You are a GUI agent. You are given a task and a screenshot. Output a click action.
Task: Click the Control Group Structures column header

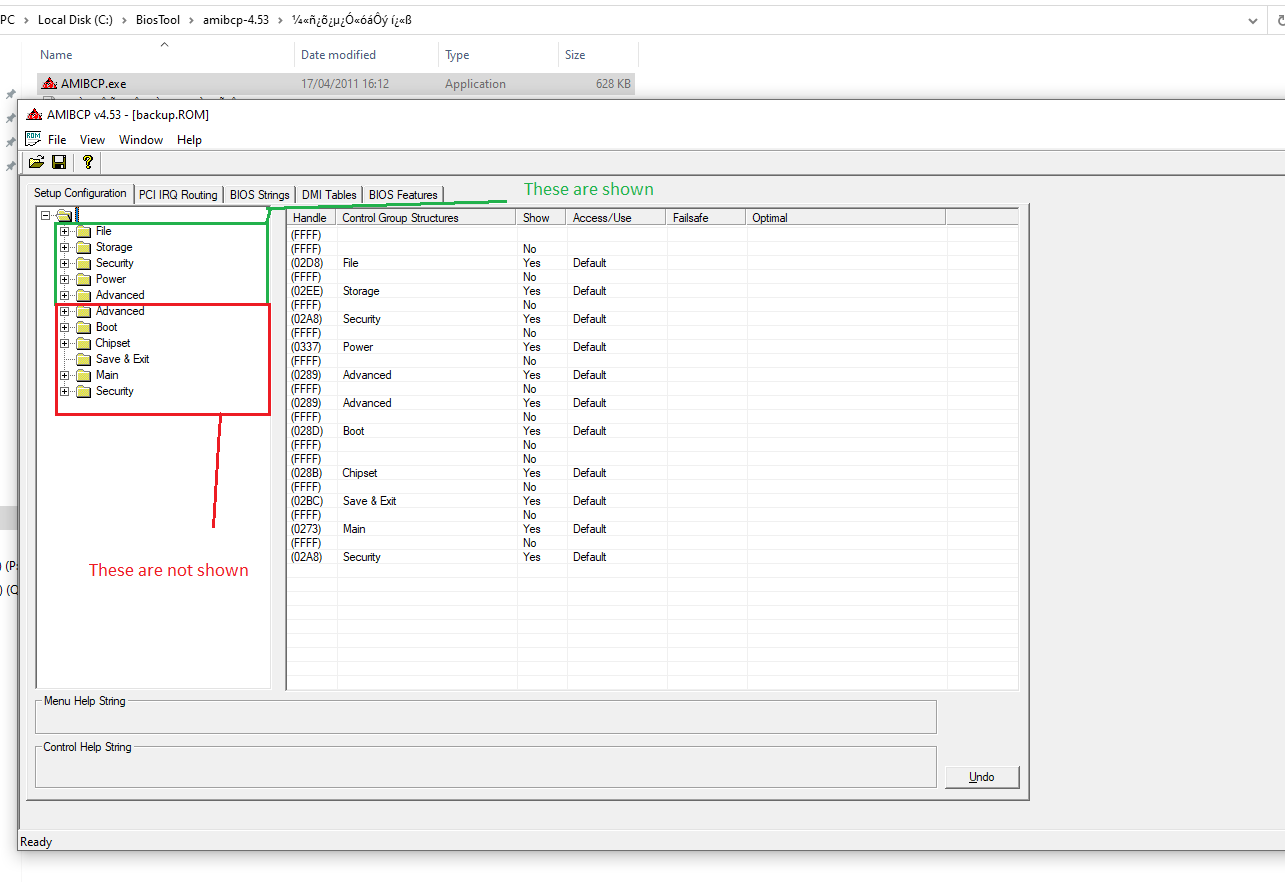(x=427, y=217)
